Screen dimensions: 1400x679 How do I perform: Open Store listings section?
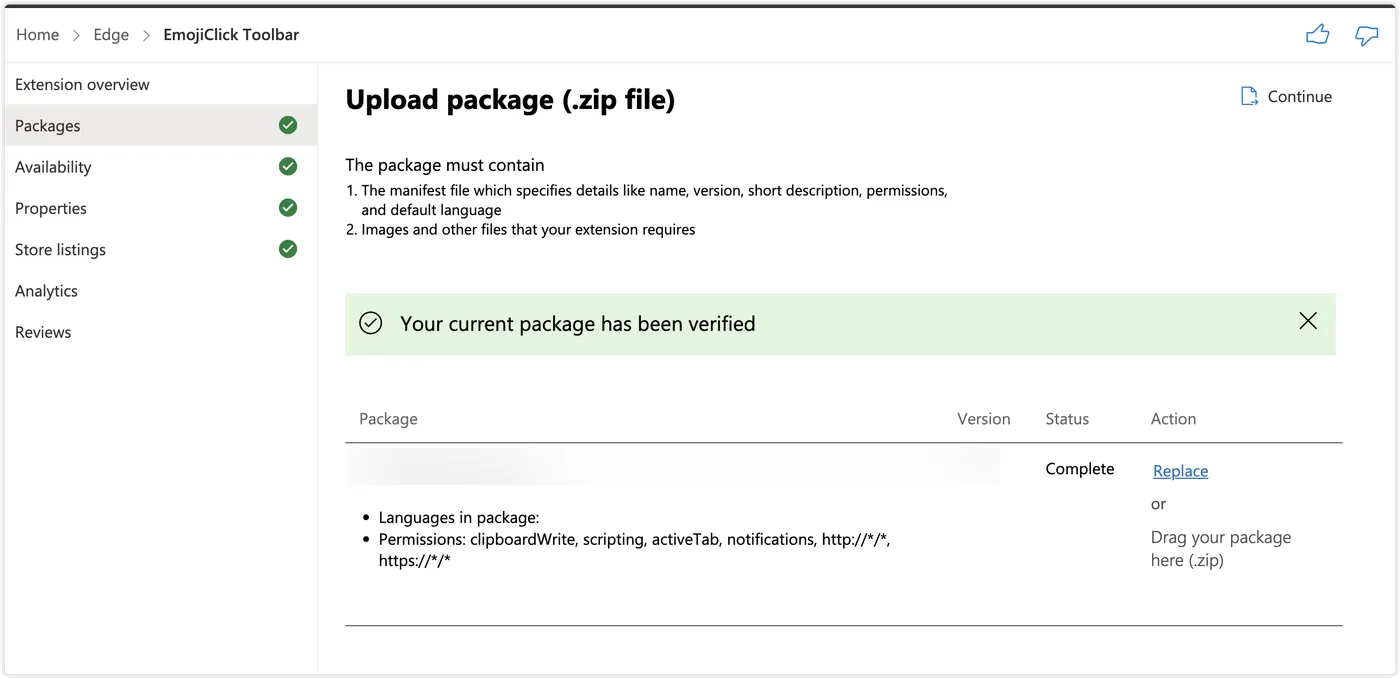point(60,249)
